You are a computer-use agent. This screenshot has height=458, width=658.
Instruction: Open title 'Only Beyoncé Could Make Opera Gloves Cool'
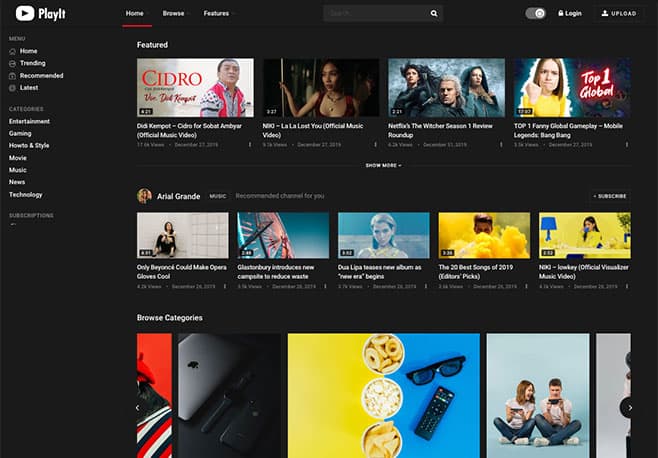[182, 272]
